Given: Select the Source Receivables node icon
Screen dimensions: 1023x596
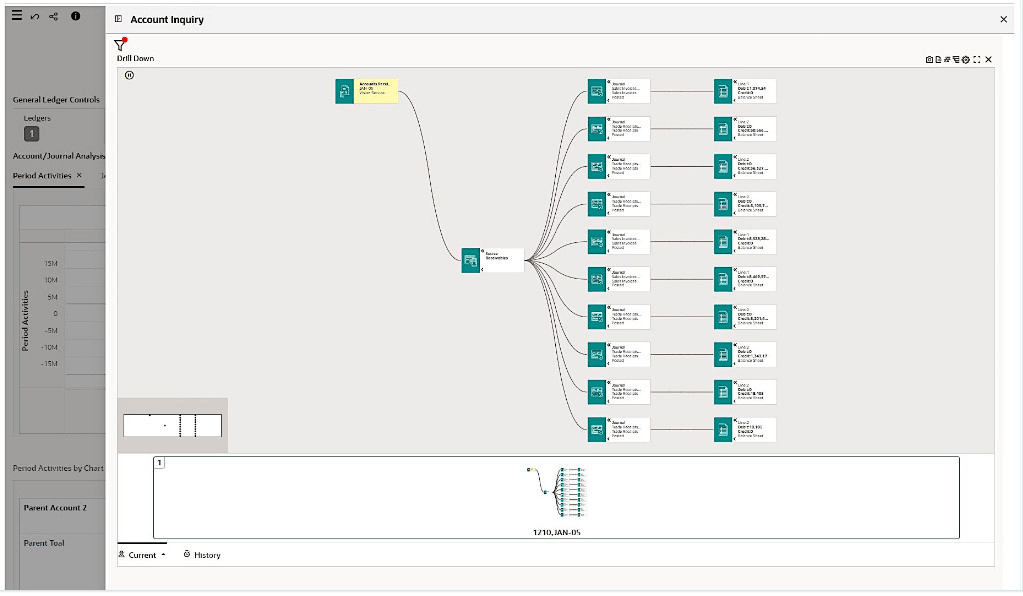Looking at the screenshot, I should [470, 261].
